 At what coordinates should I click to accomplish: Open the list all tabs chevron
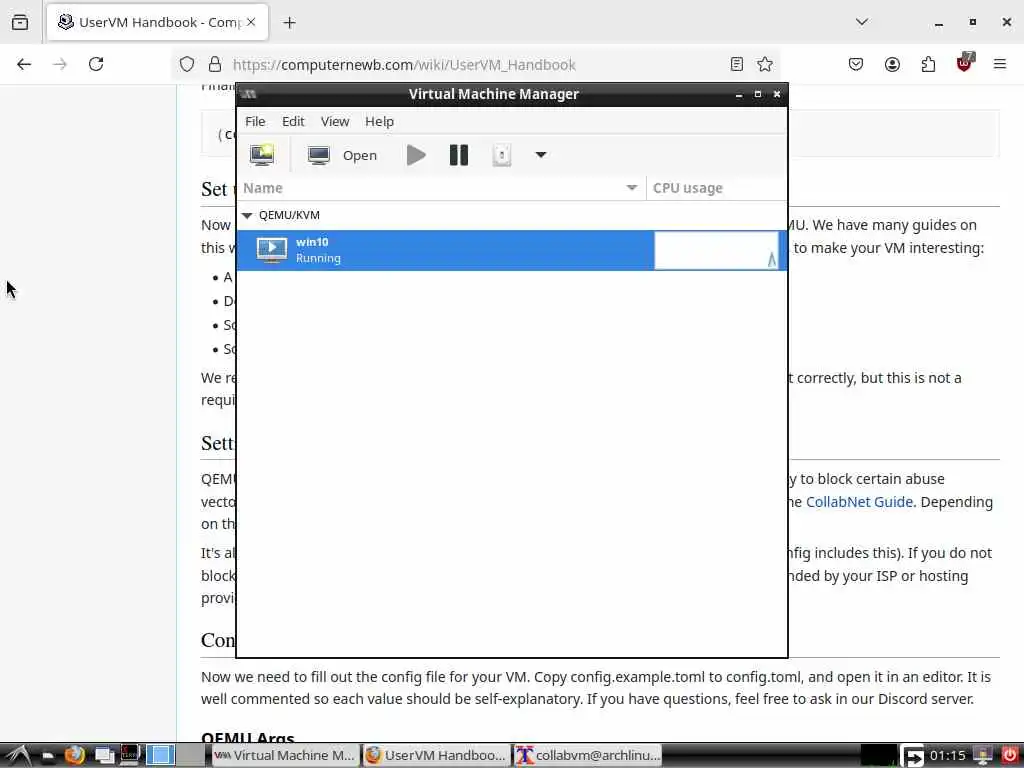click(x=861, y=22)
